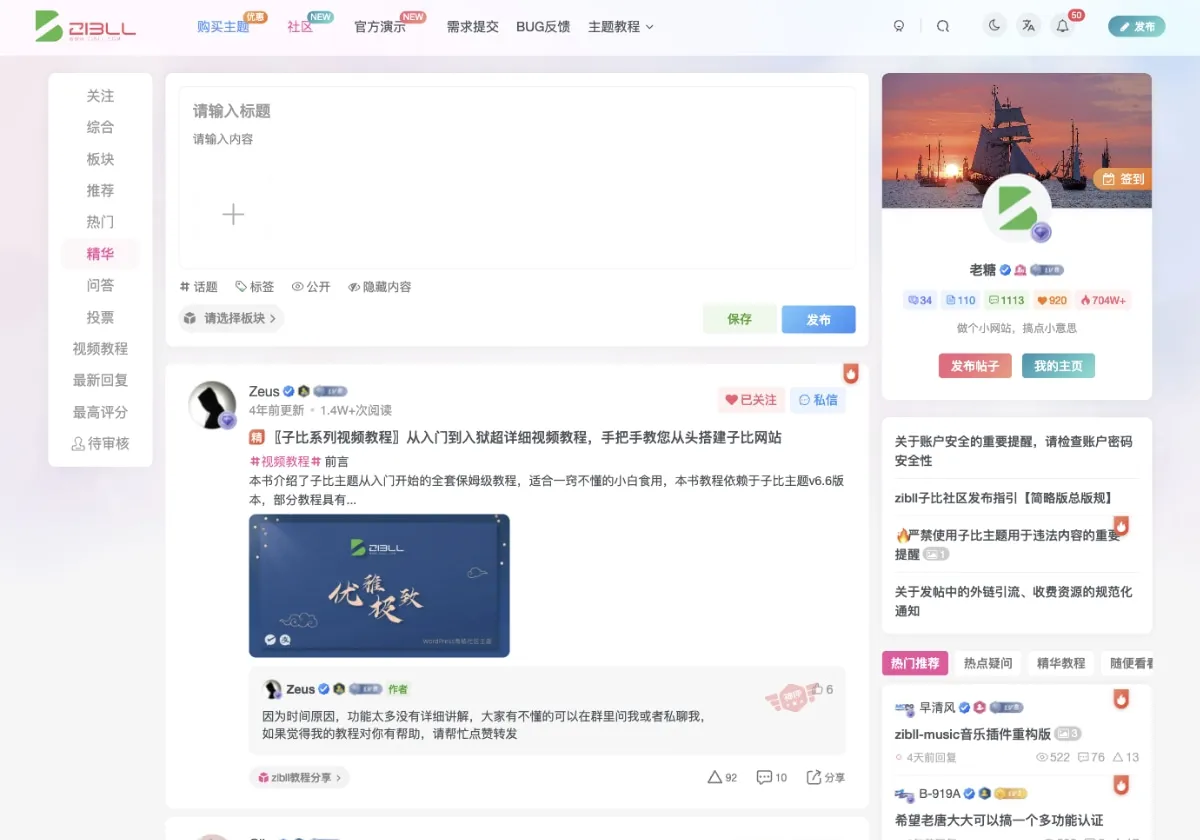Open the 920 likes heart stat
The image size is (1200, 840).
[x=1052, y=300]
